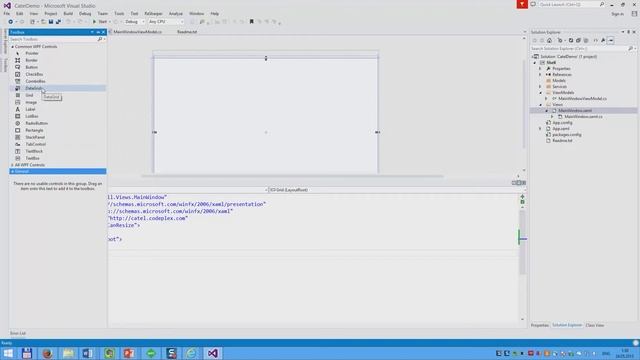
Task: Click the feedback notification flag icon
Action: click(522, 4)
